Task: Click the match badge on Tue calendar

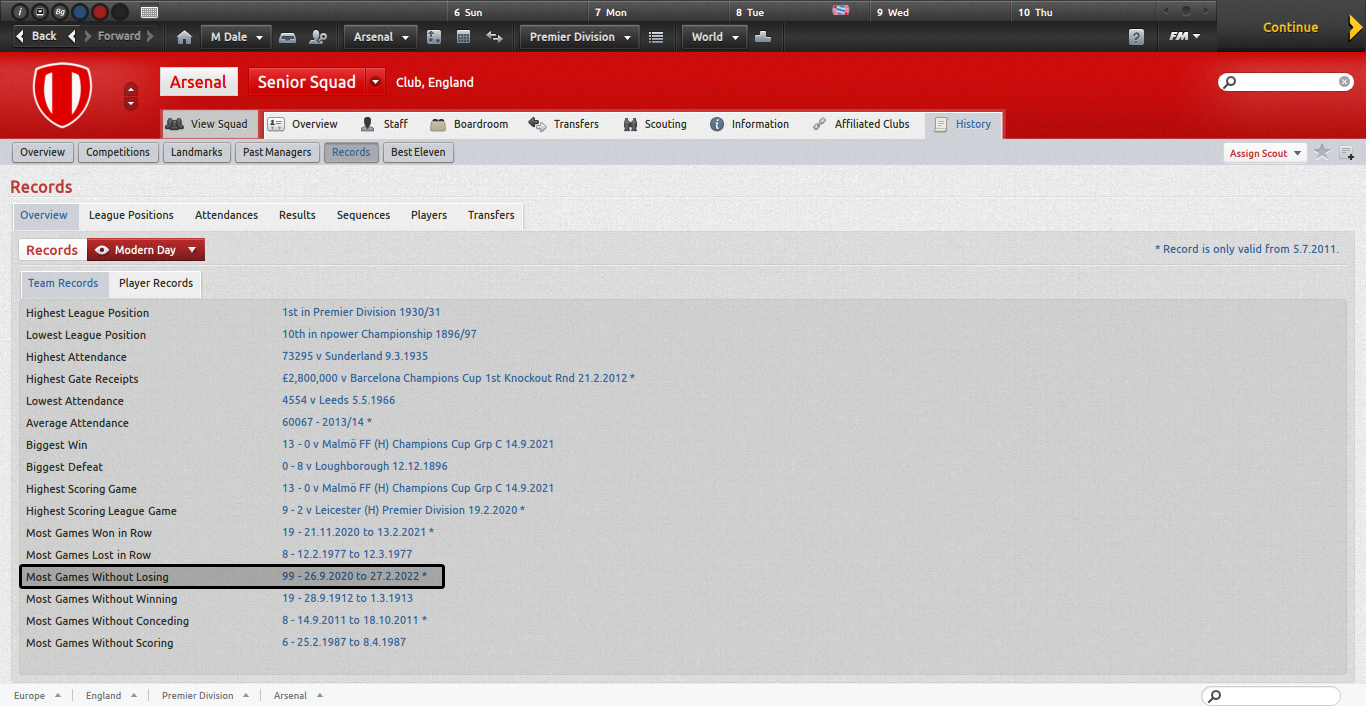Action: [x=841, y=10]
